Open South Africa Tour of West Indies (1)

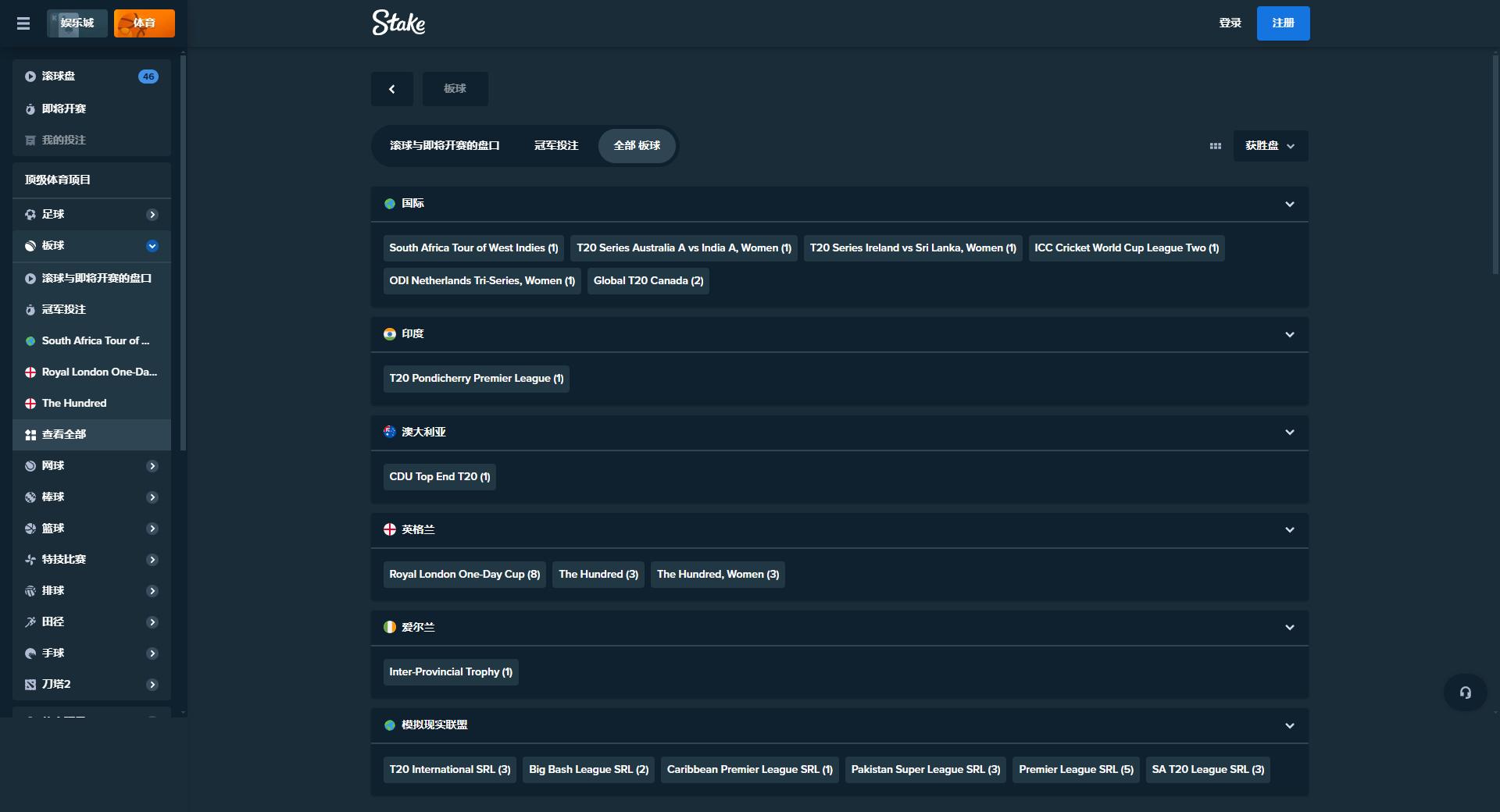[473, 248]
